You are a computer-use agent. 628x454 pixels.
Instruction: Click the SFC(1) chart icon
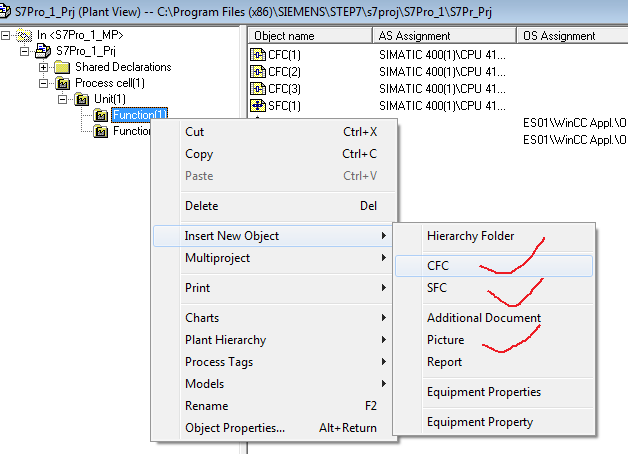point(258,105)
